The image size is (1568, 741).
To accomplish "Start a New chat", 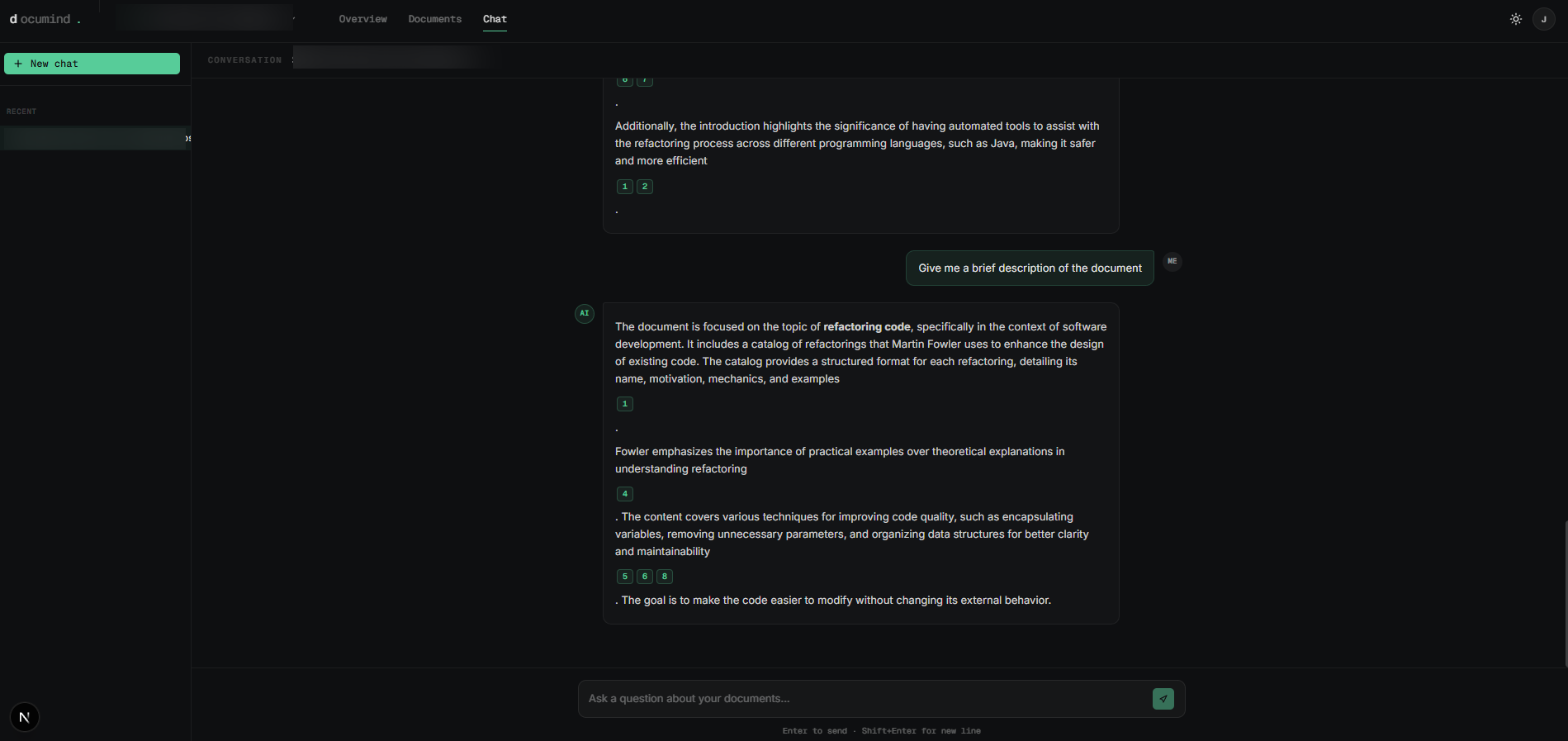I will 92,64.
